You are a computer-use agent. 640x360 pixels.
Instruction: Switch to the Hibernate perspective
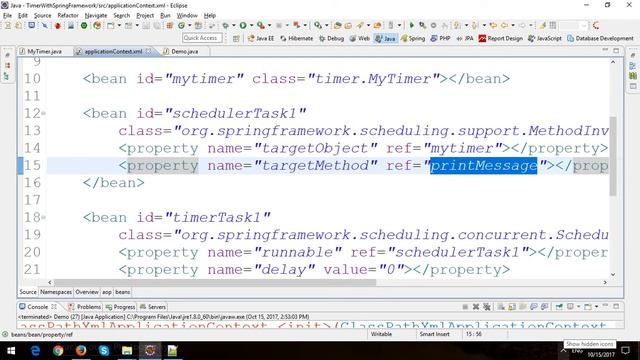pyautogui.click(x=297, y=38)
